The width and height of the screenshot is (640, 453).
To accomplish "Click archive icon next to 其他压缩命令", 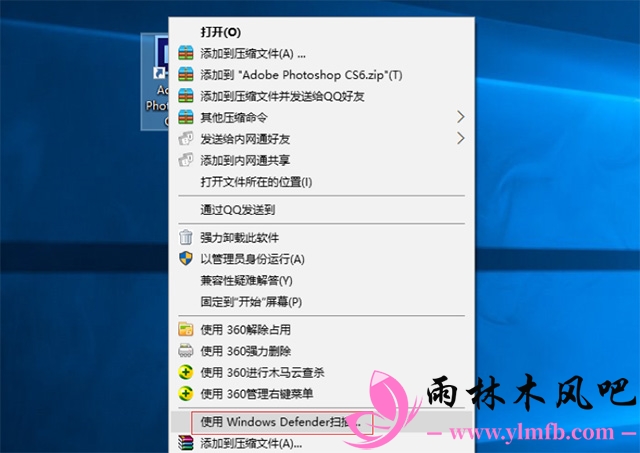I will 186,118.
